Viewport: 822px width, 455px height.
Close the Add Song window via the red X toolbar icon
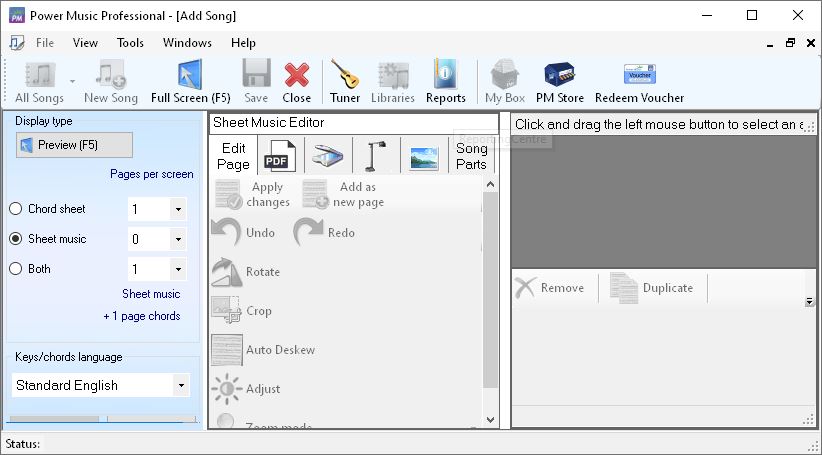296,81
